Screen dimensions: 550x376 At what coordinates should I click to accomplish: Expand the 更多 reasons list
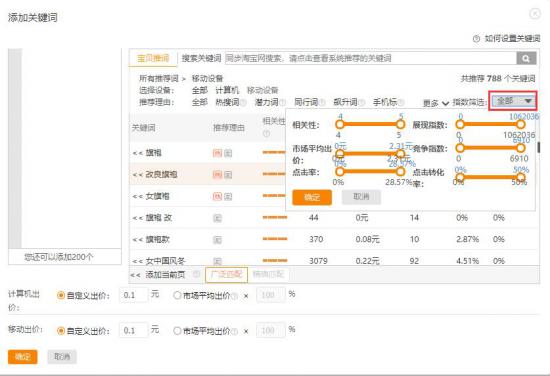[x=435, y=103]
